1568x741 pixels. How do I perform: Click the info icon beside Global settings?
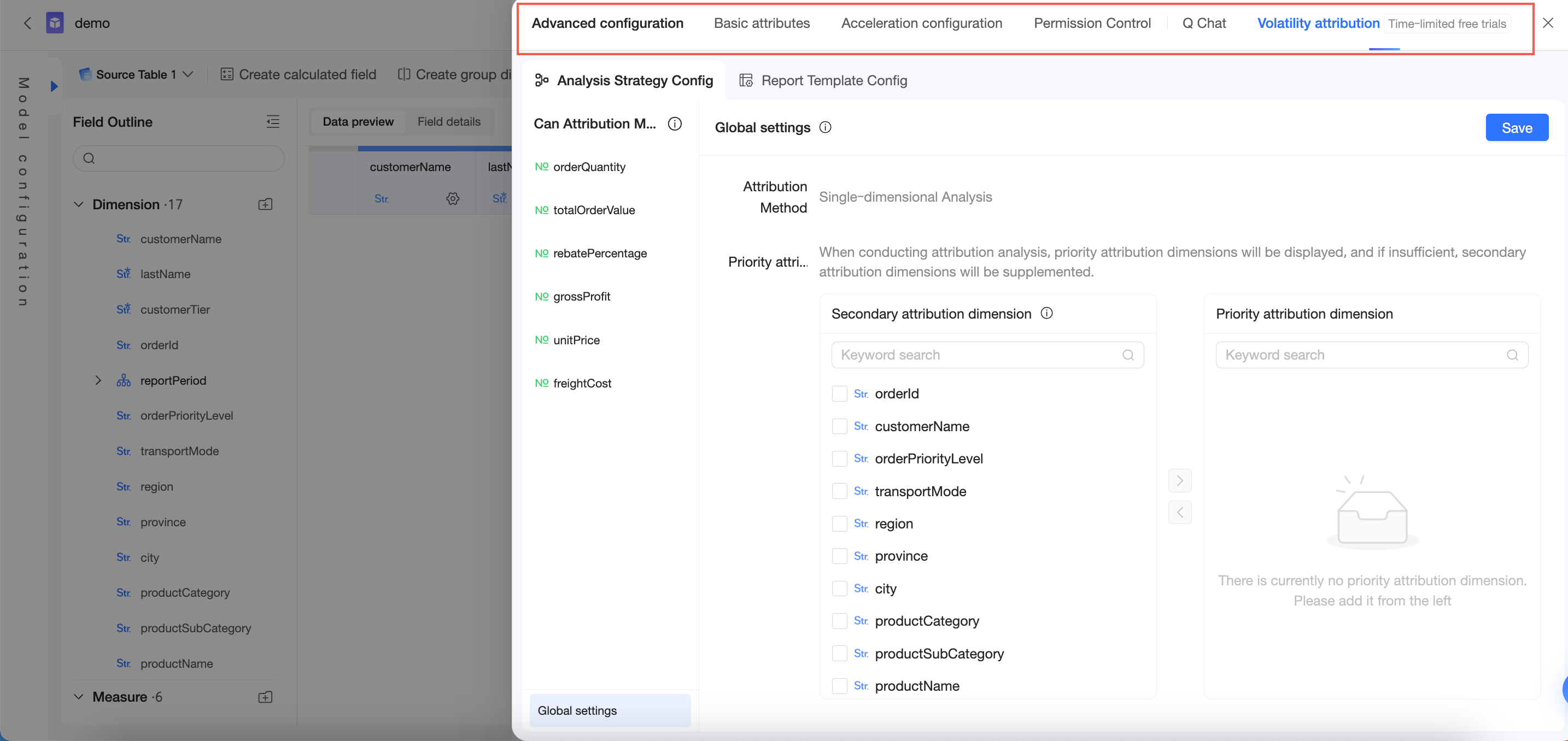[825, 127]
